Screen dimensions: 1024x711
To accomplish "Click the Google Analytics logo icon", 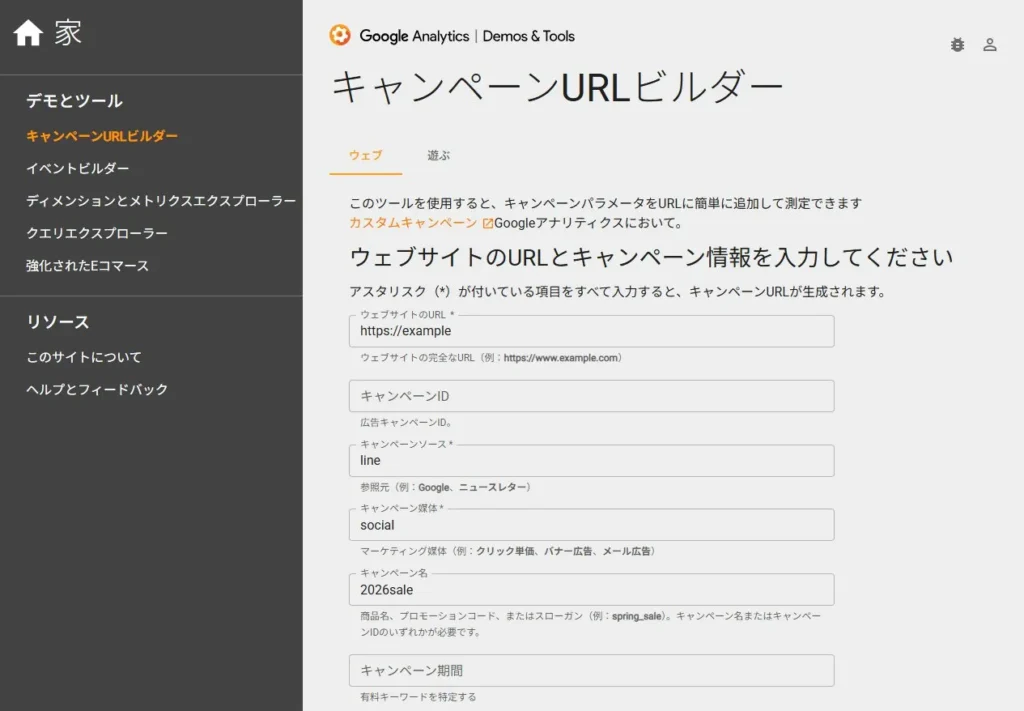I will click(340, 35).
